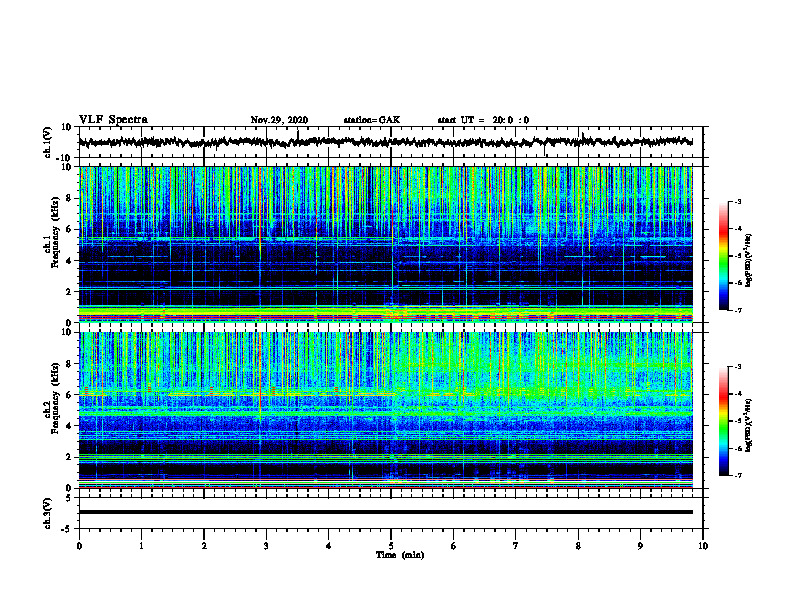
Task: Click the ch.1 voltage waveform trace
Action: (386, 142)
